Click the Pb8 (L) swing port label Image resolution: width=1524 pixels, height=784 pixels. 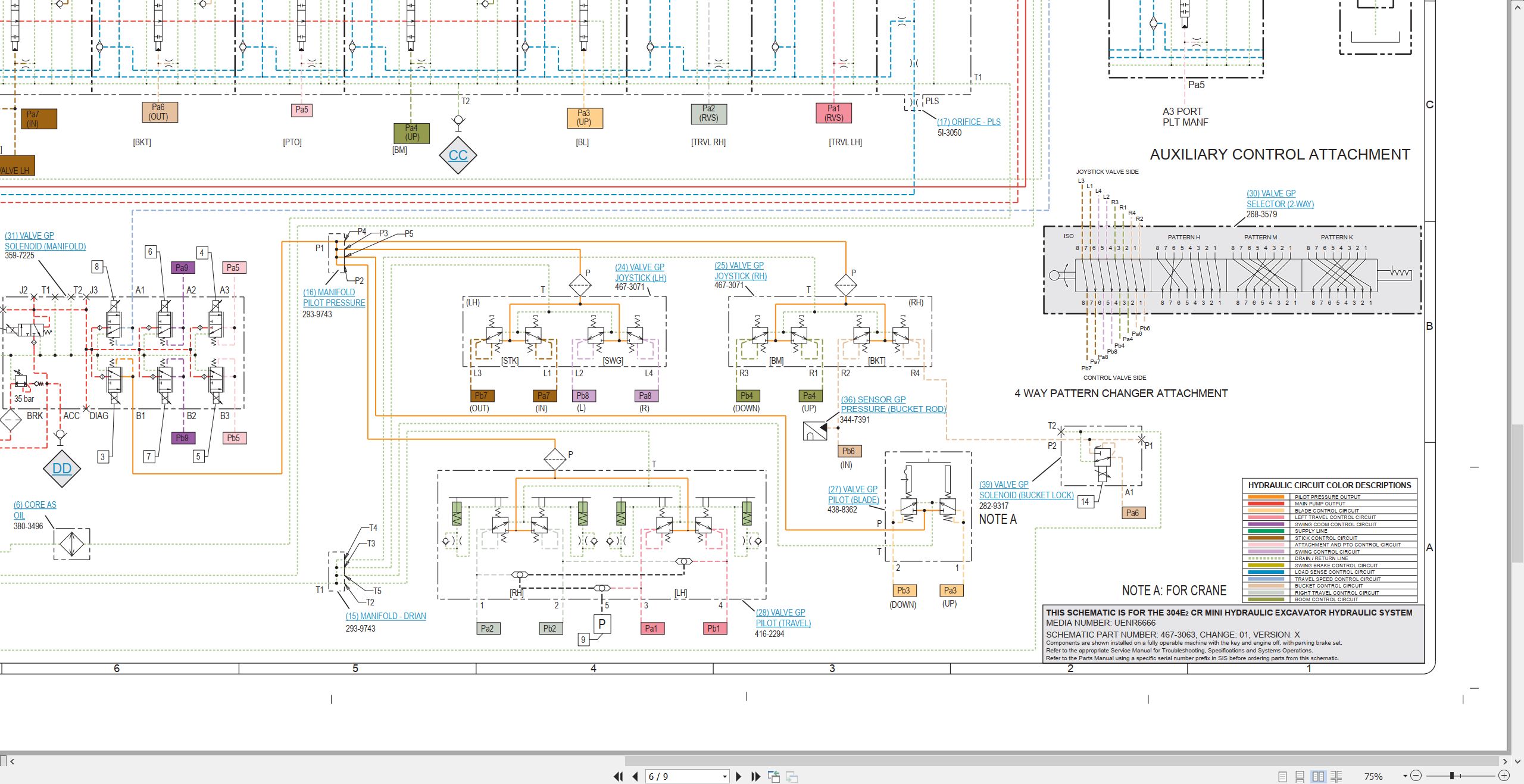[583, 396]
